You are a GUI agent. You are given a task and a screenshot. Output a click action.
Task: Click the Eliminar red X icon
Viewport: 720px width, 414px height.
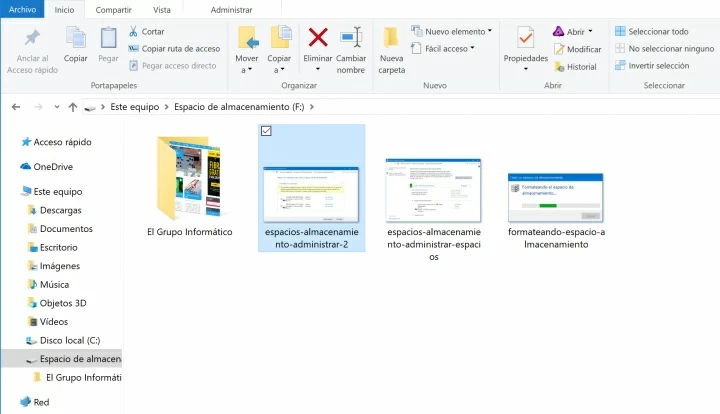coord(318,38)
